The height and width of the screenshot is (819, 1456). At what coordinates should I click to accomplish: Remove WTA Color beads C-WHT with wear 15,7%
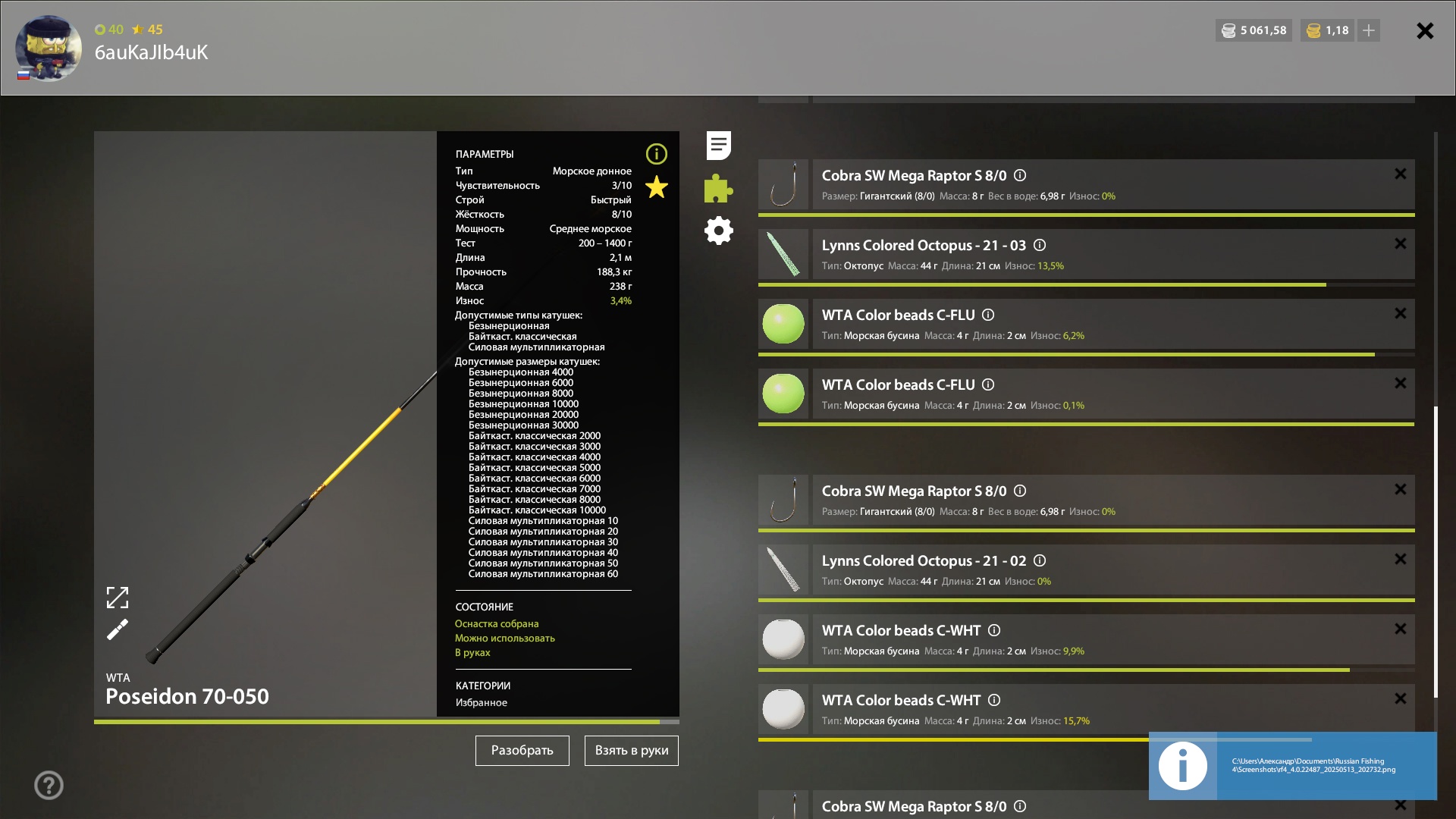coord(1401,698)
